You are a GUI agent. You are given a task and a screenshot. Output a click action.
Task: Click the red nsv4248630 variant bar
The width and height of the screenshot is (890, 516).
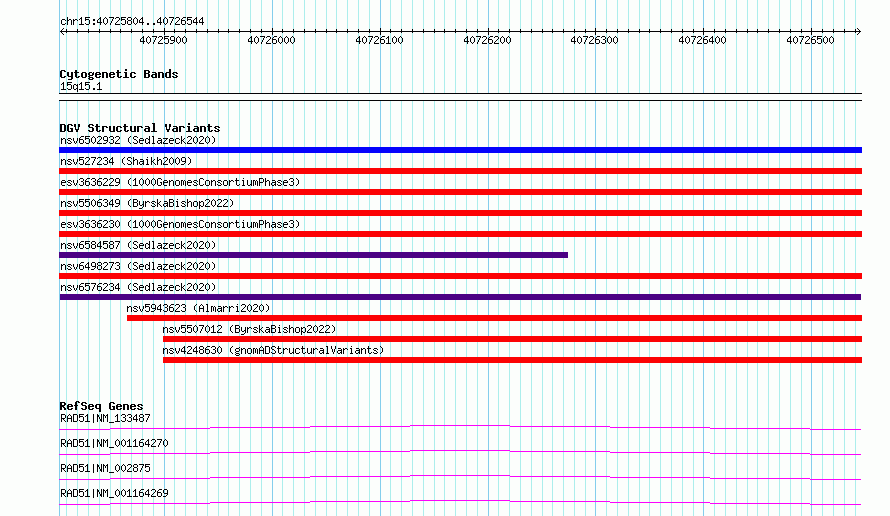point(513,360)
